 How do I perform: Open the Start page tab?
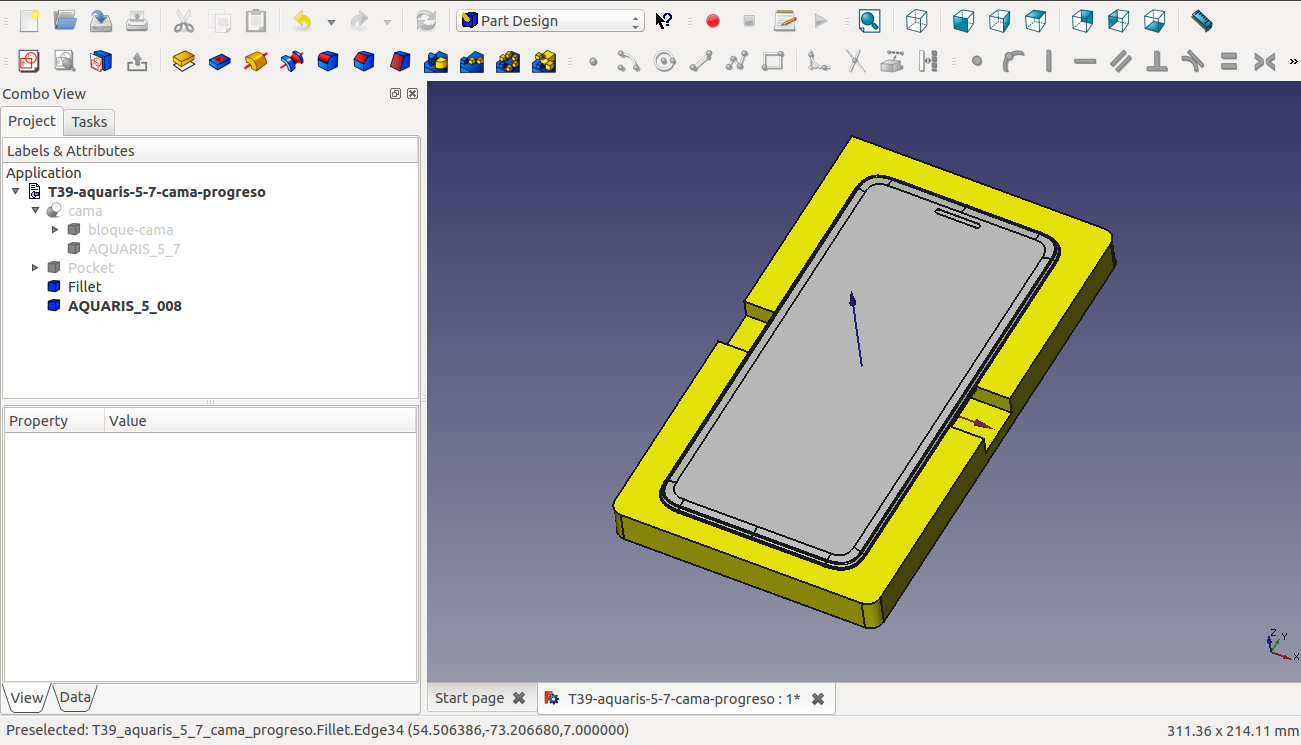(469, 699)
